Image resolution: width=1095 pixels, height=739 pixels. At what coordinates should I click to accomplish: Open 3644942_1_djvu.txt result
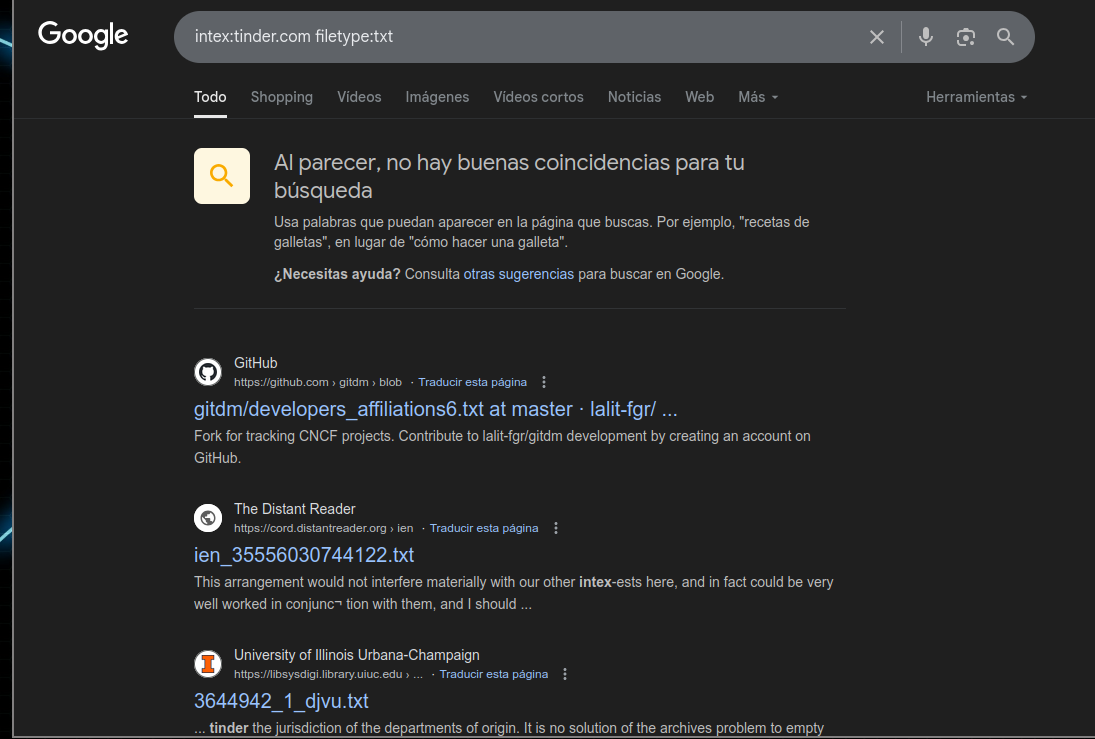coord(281,701)
